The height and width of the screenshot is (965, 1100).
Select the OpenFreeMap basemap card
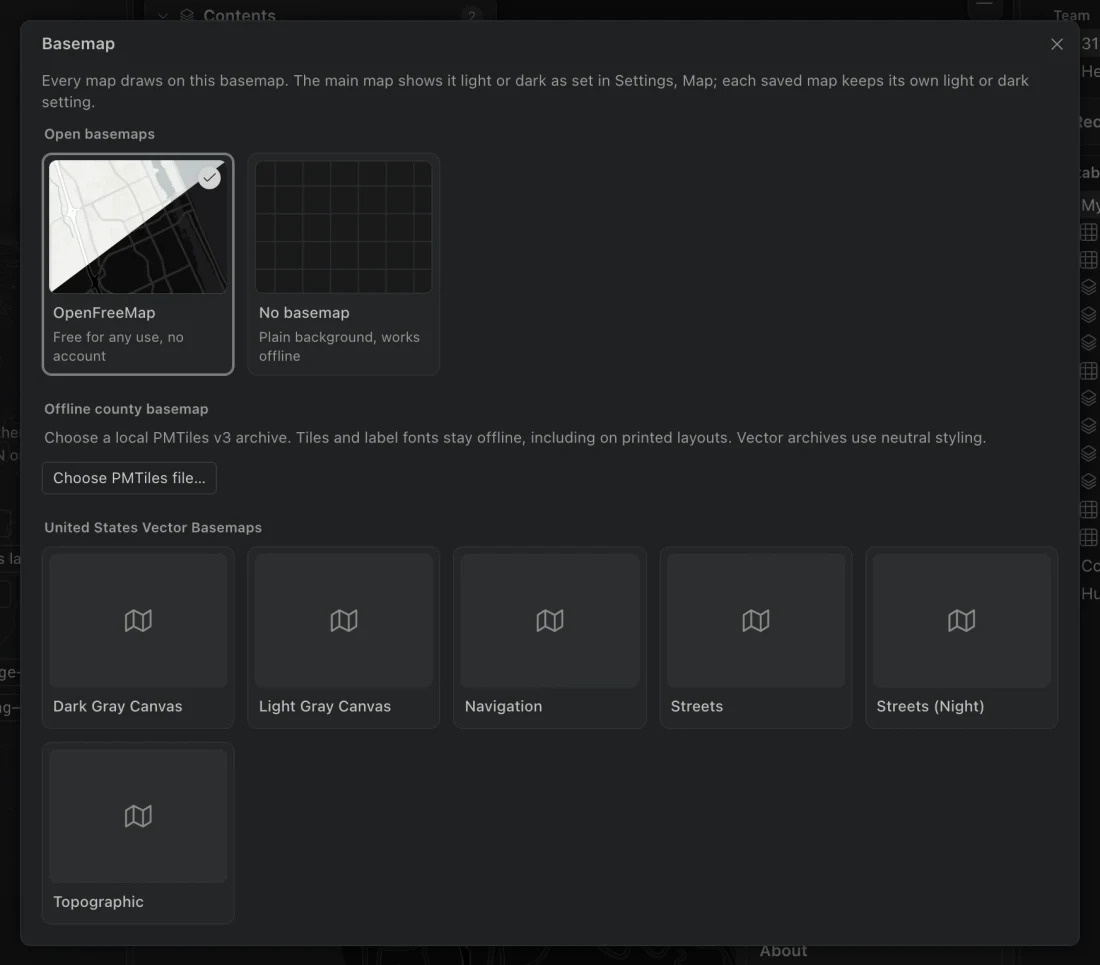[138, 264]
